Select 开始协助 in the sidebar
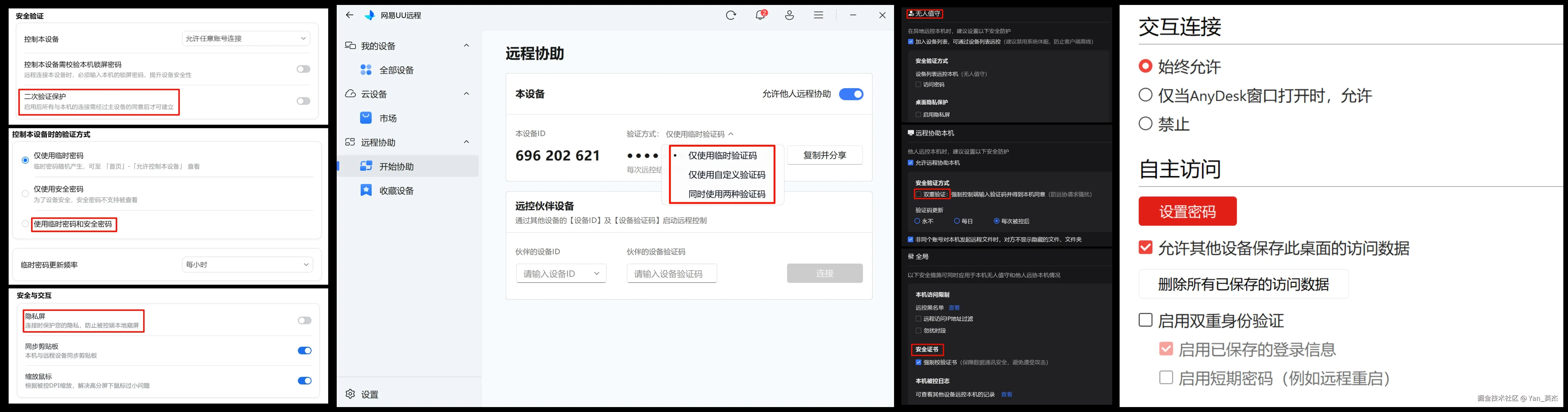Image resolution: width=1568 pixels, height=412 pixels. tap(396, 166)
